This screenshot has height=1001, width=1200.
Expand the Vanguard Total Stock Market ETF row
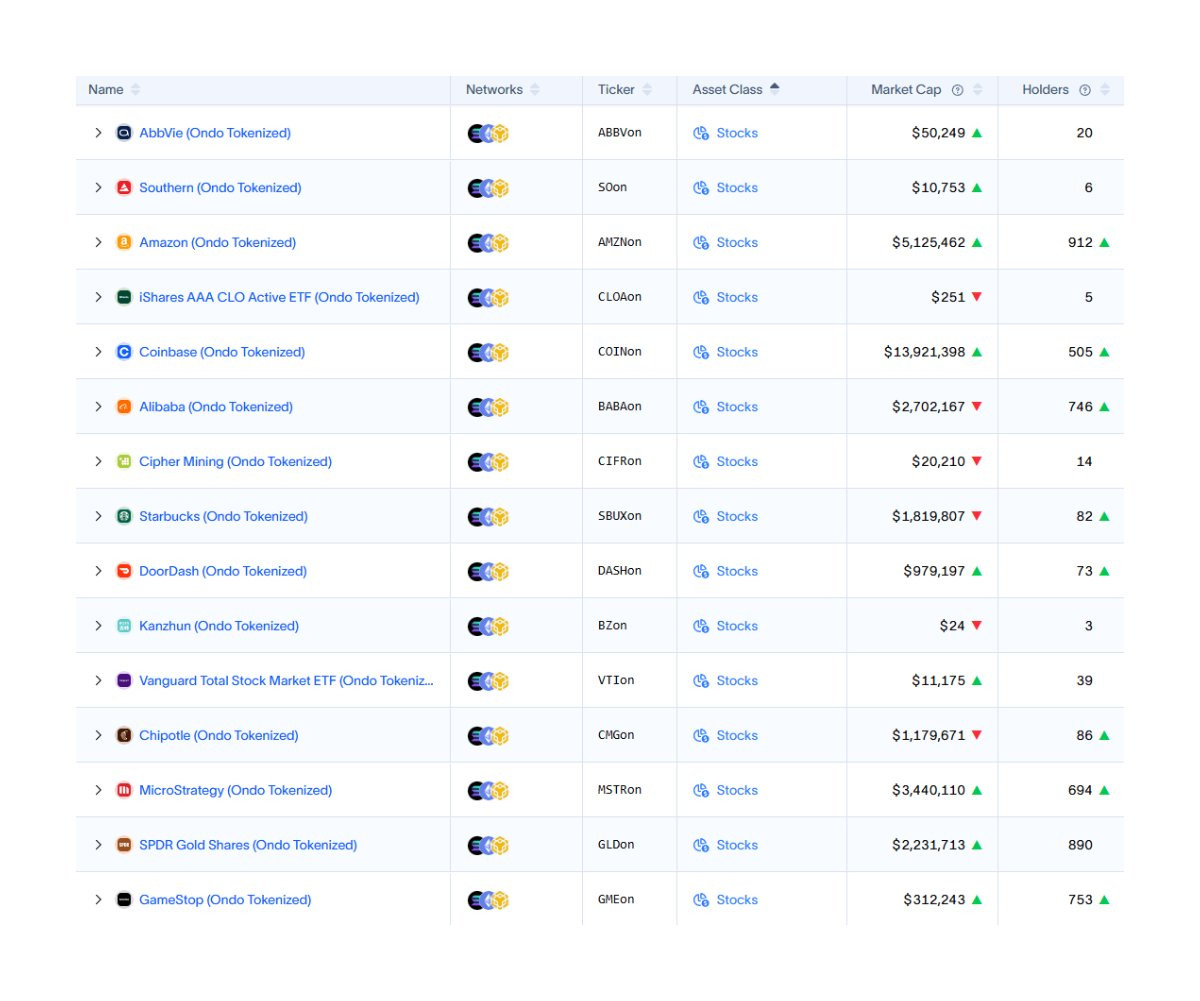click(x=98, y=680)
